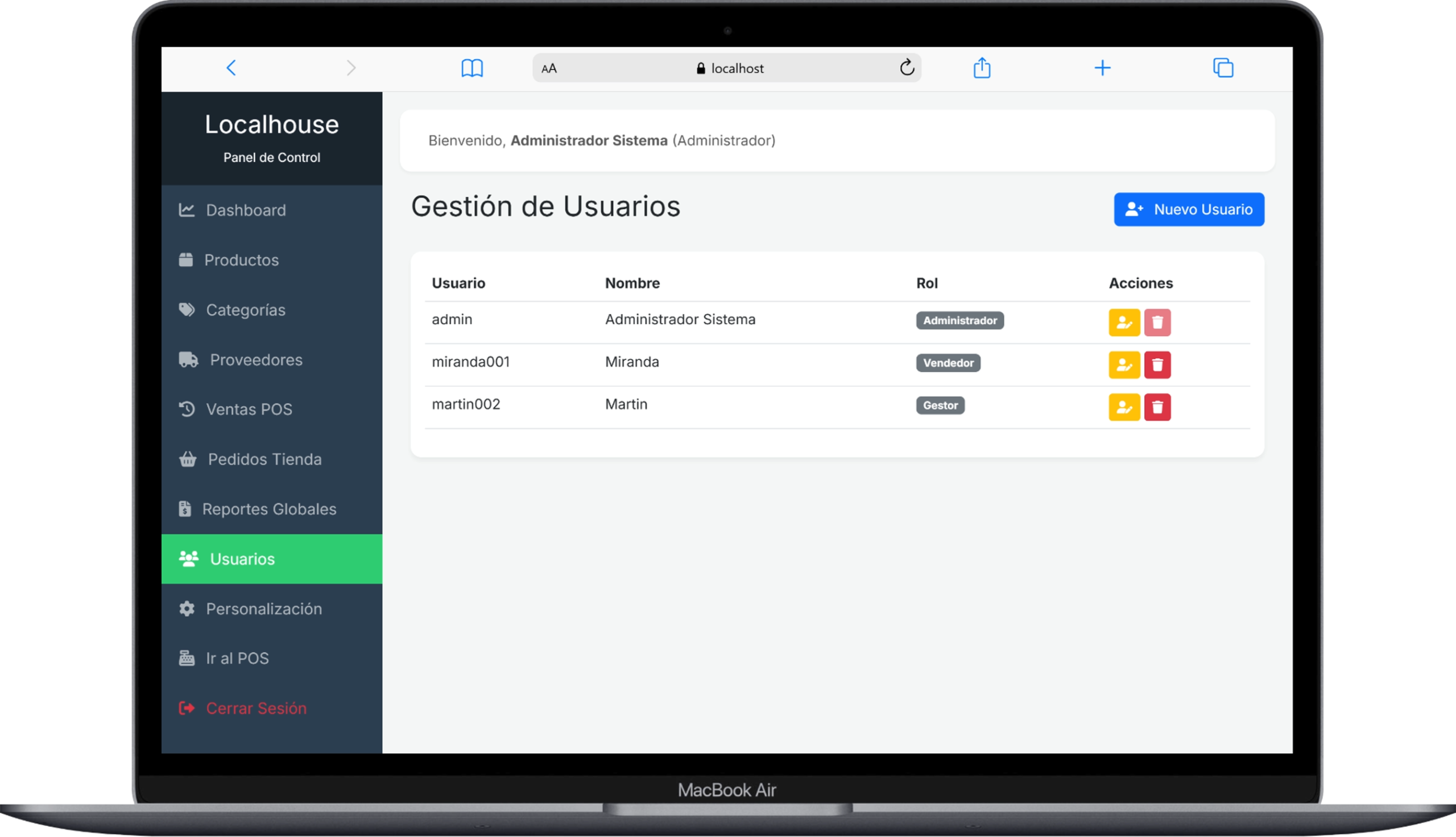This screenshot has height=837, width=1456.
Task: Click Safari share icon
Action: (x=981, y=68)
